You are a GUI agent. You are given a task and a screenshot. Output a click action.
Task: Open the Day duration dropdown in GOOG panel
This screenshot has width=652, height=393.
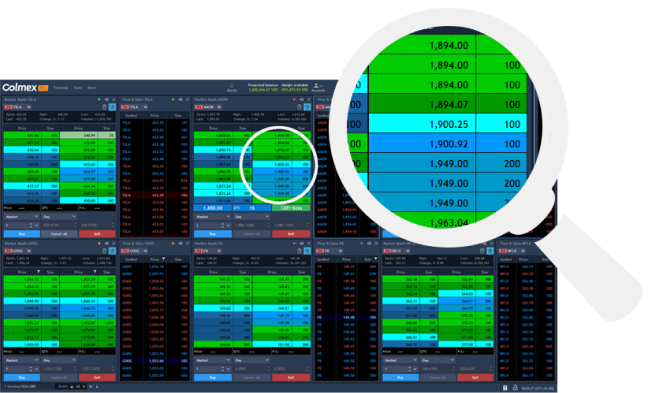click(59, 360)
